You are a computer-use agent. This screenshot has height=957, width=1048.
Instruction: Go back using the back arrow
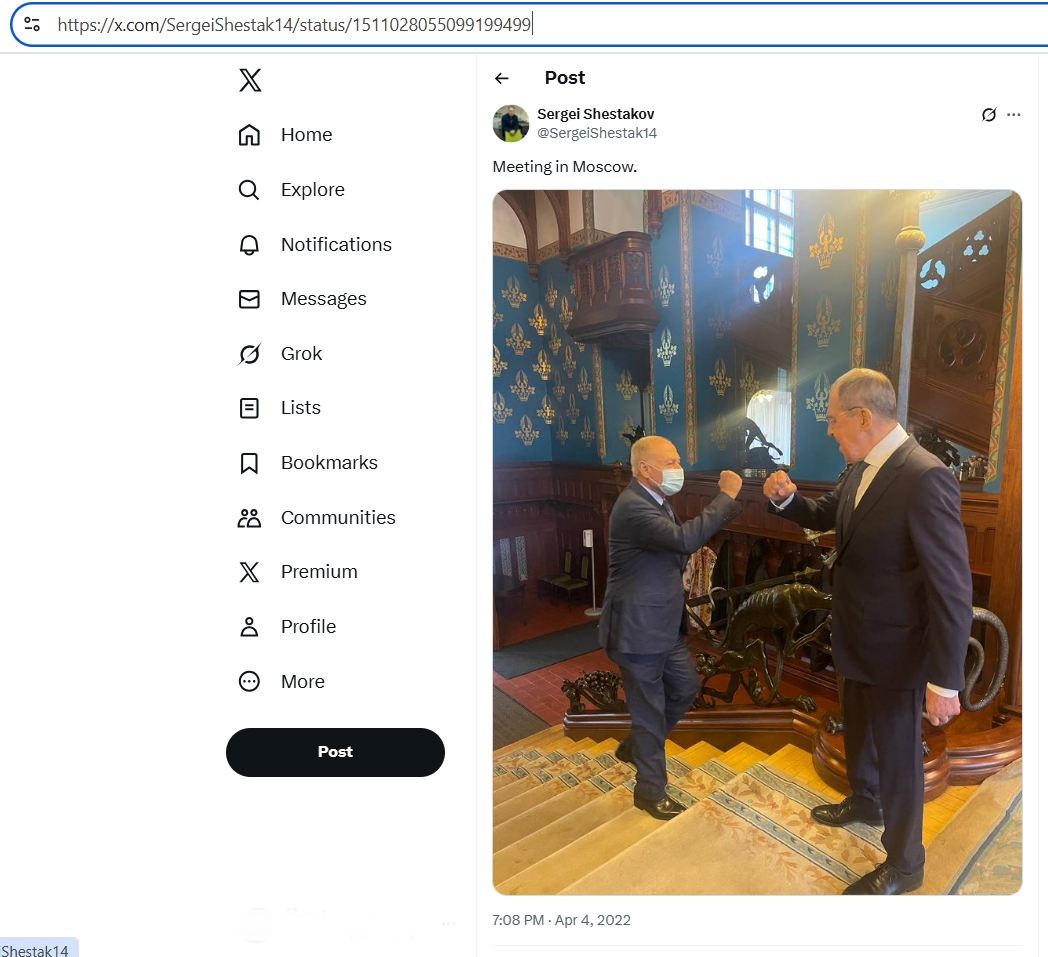click(x=502, y=78)
